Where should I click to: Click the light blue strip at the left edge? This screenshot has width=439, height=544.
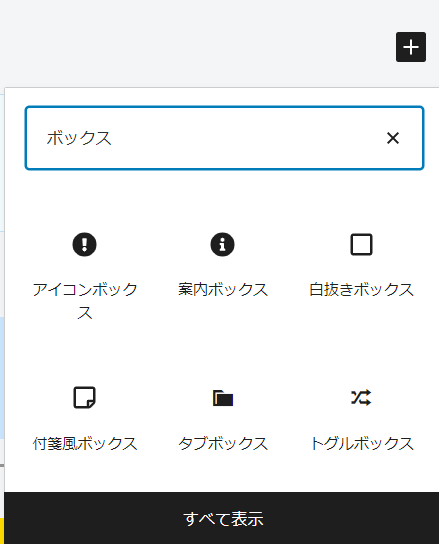coord(2,378)
